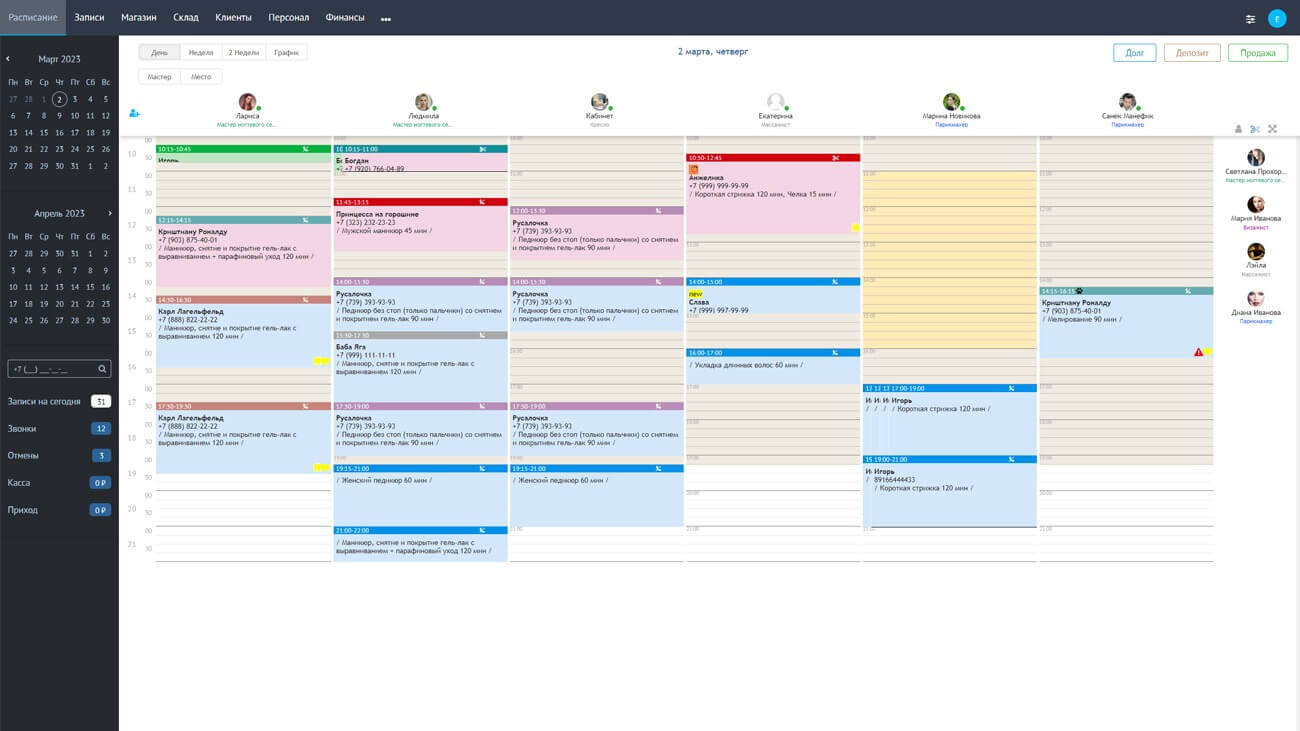Click the yellow marker on Анжелика's appointment
The image size is (1300, 731).
(855, 228)
